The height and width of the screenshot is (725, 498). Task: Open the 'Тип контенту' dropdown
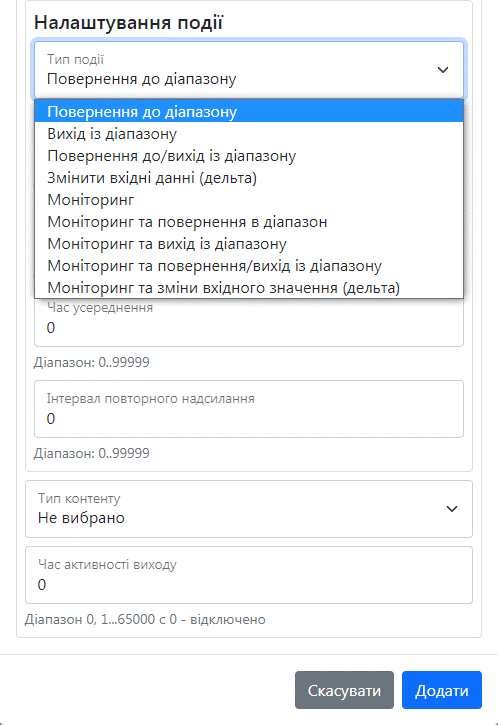click(x=249, y=509)
